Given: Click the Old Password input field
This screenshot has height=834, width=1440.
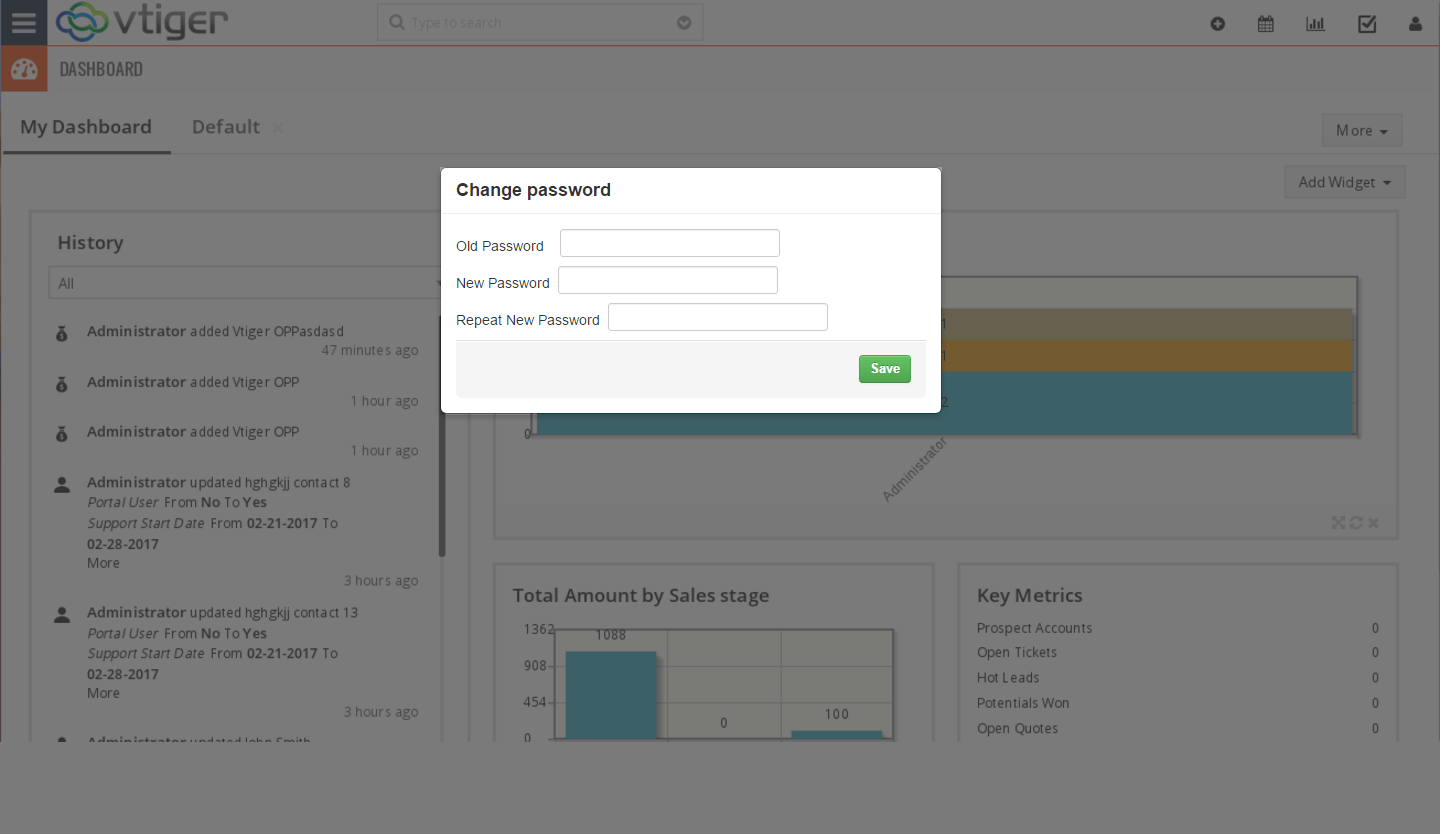Looking at the screenshot, I should tap(669, 242).
